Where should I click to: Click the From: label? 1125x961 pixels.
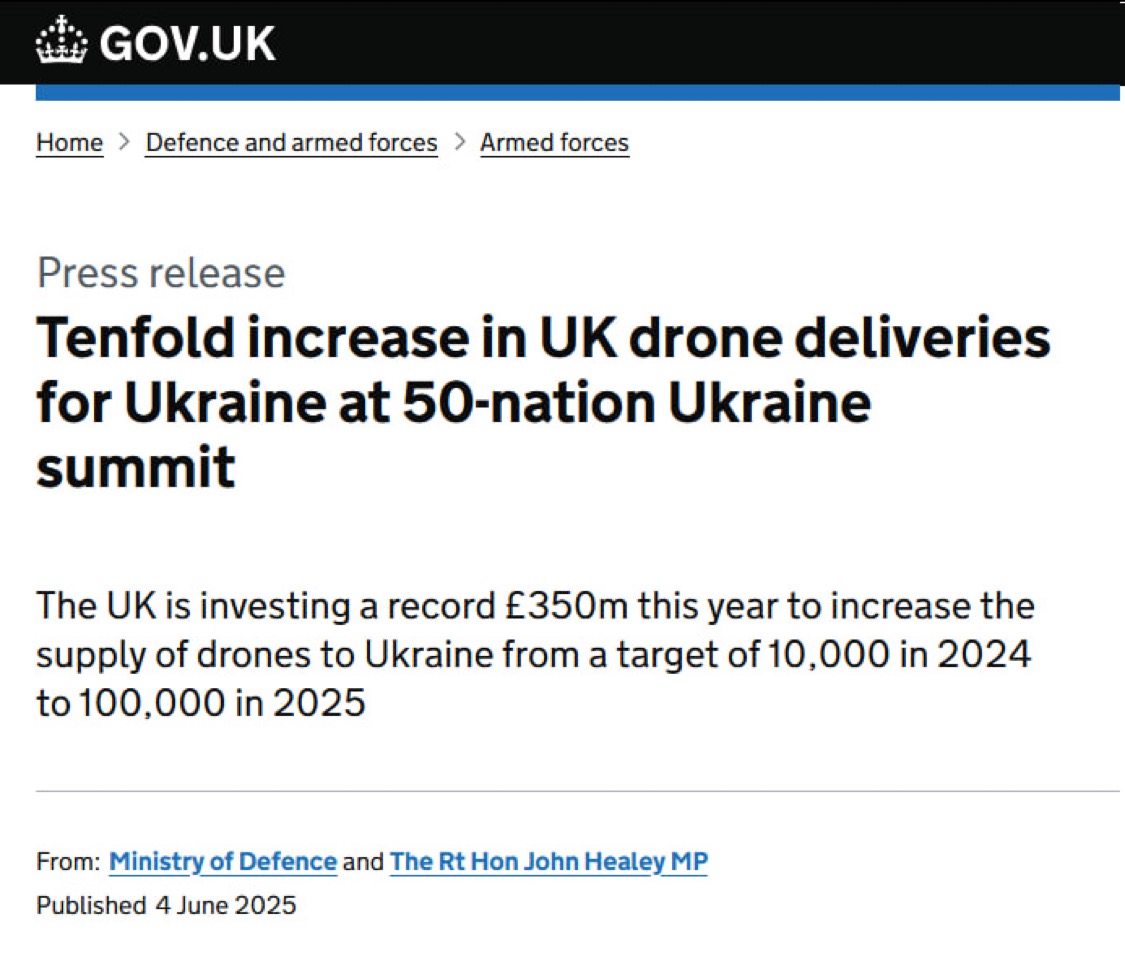(68, 861)
